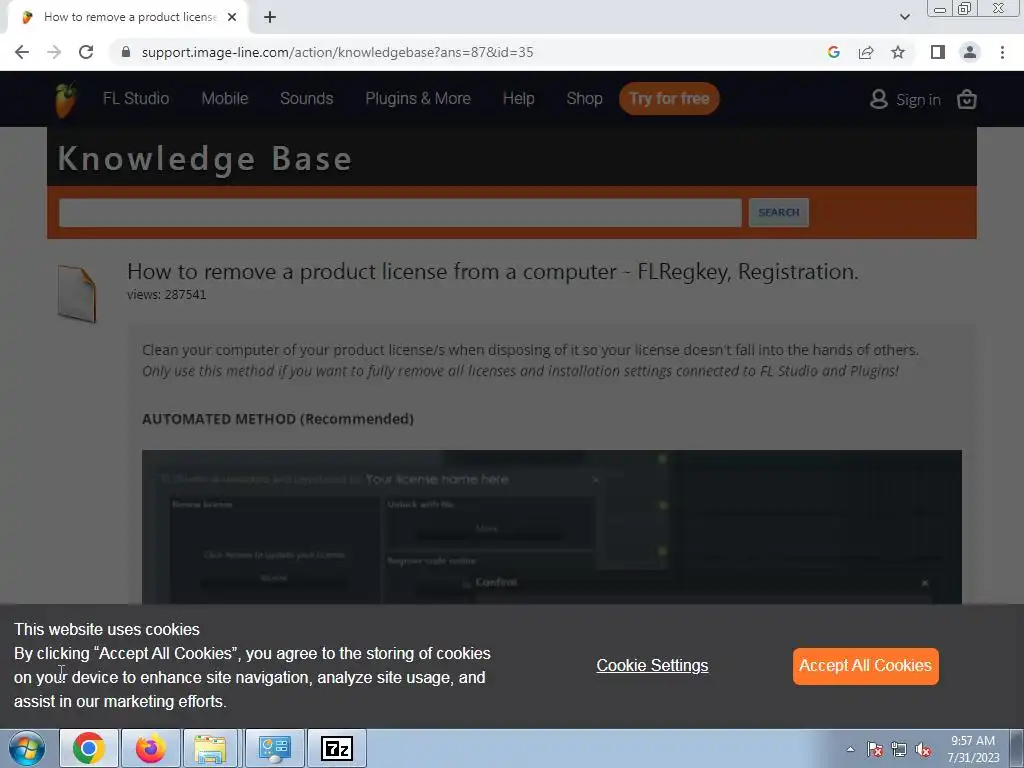Click the padlock site info icon
Viewport: 1024px width, 768px height.
126,52
